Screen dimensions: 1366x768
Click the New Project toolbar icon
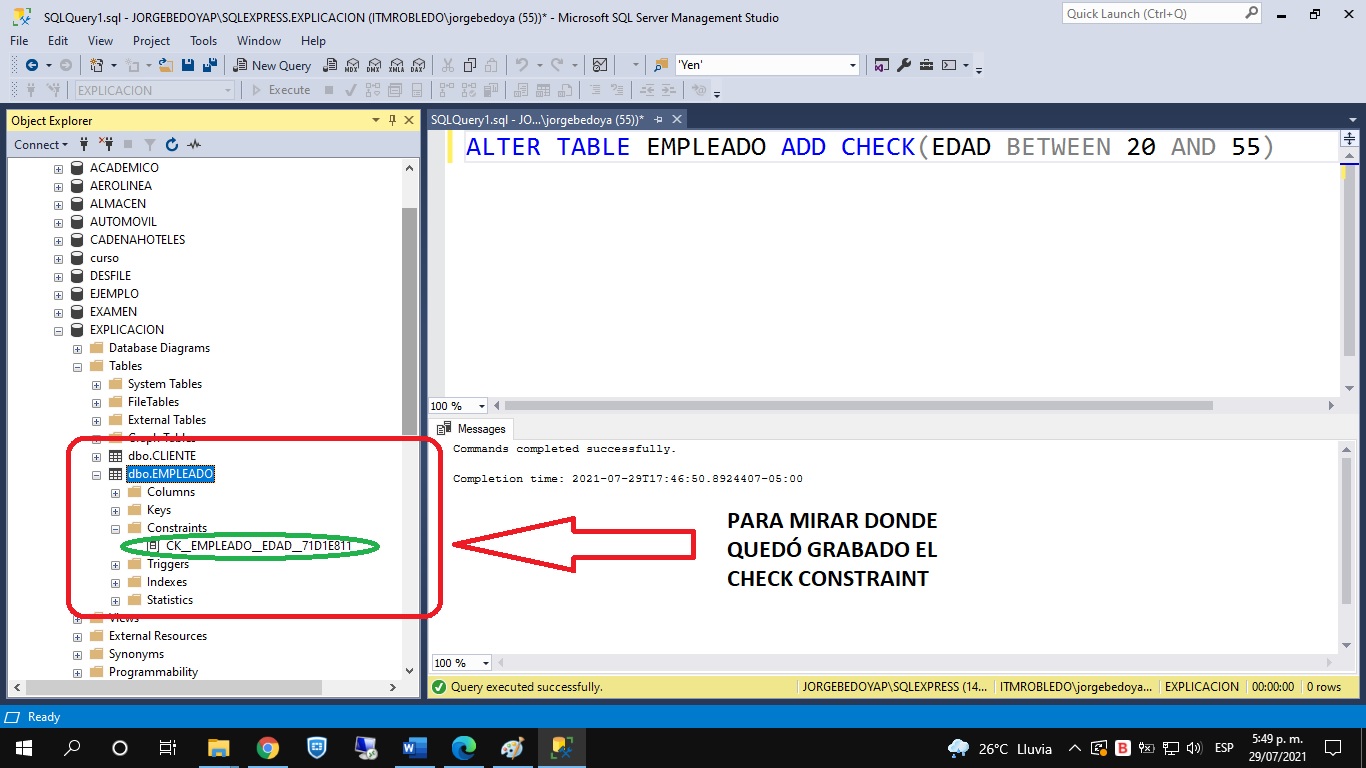pos(97,65)
